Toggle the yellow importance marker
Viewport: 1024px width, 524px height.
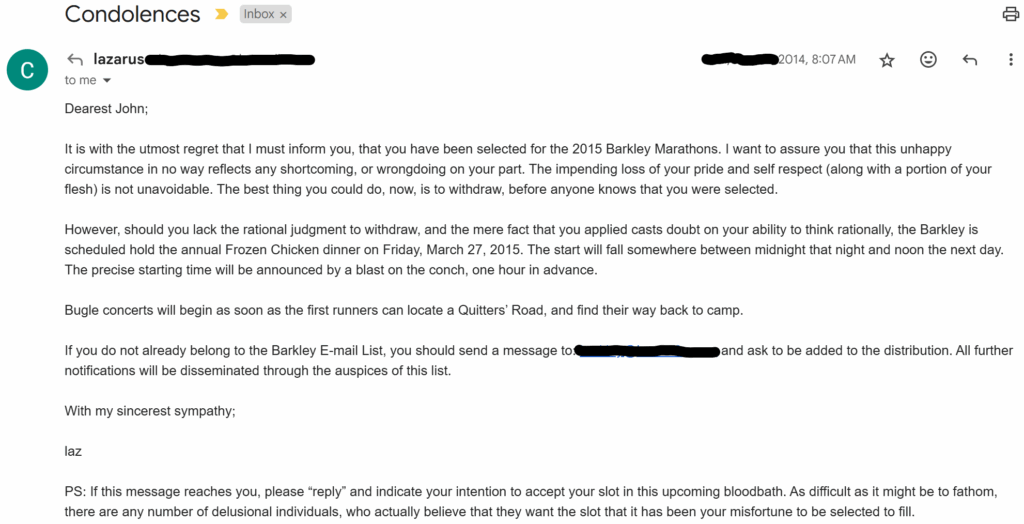tap(221, 14)
